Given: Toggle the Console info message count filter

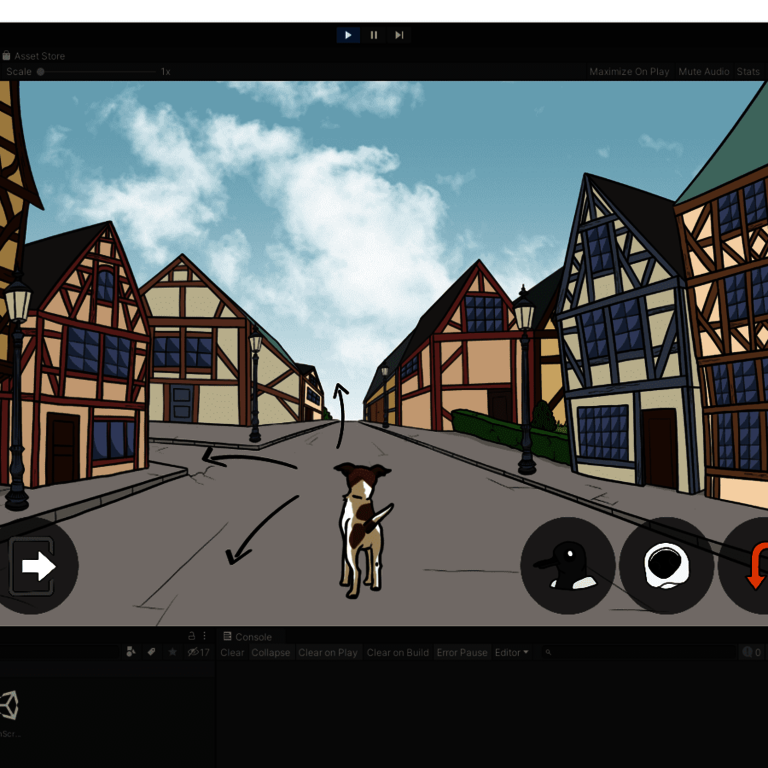Looking at the screenshot, I should point(752,652).
